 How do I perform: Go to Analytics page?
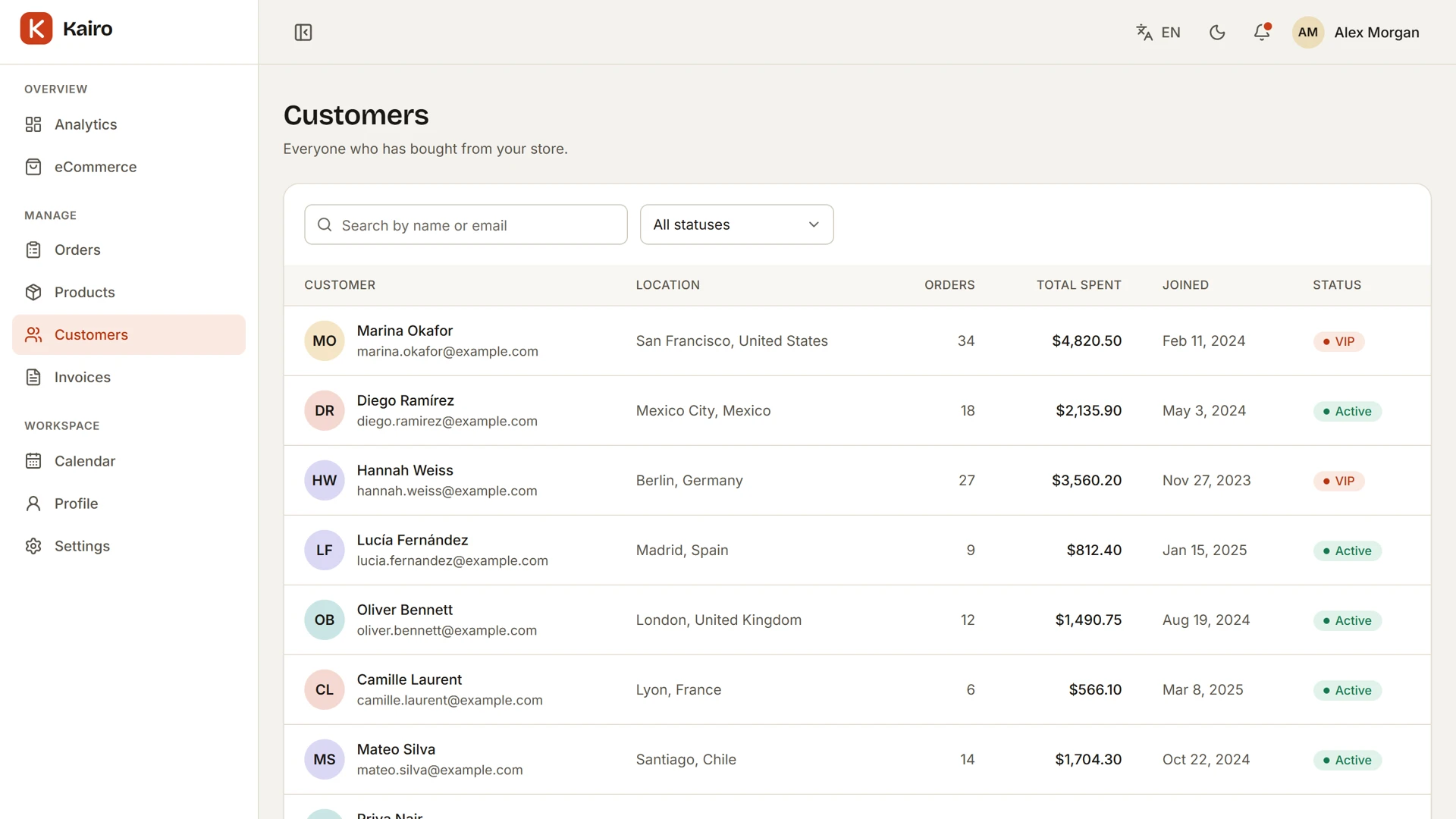[129, 124]
